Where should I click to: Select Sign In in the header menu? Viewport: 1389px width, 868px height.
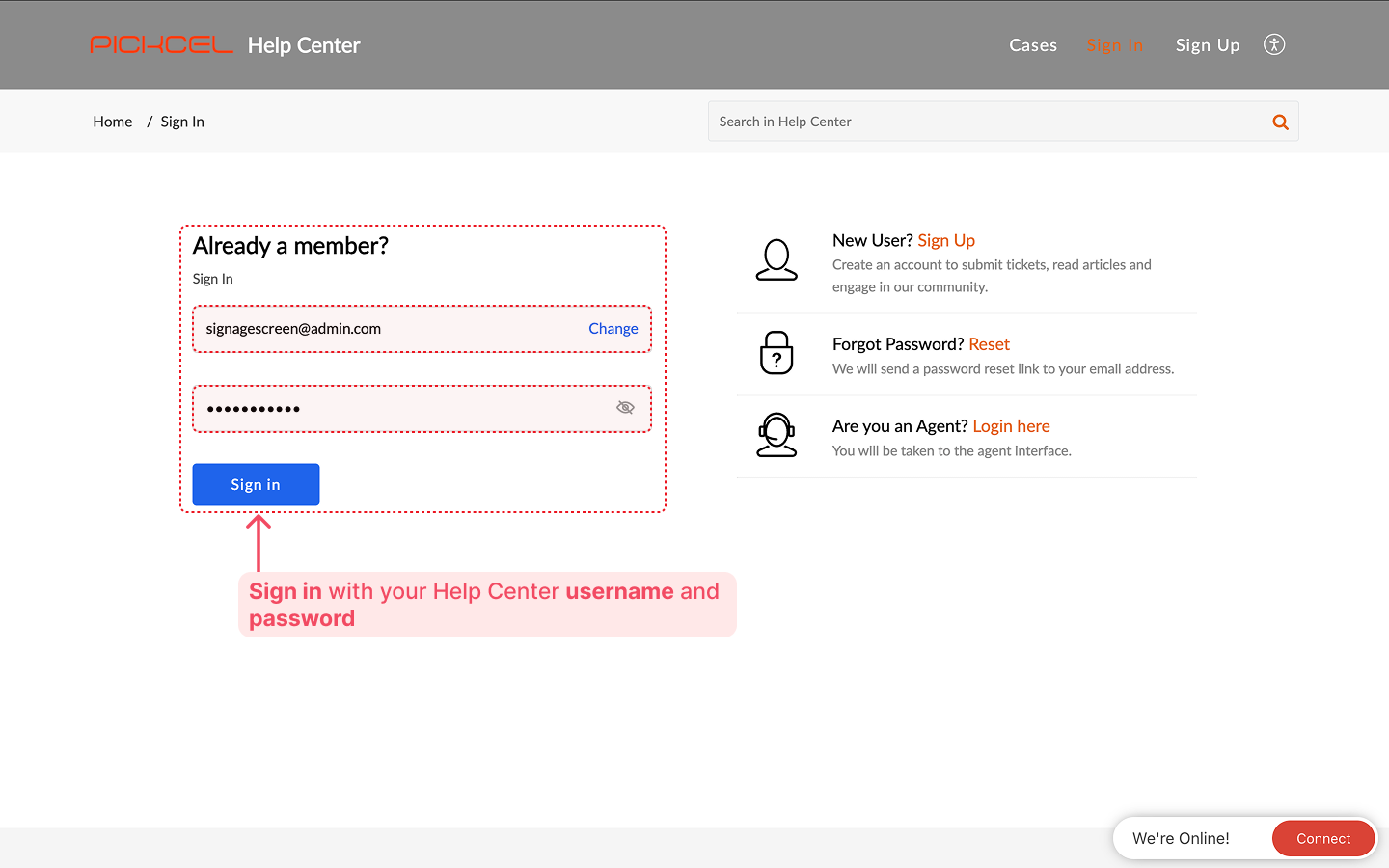pyautogui.click(x=1114, y=45)
